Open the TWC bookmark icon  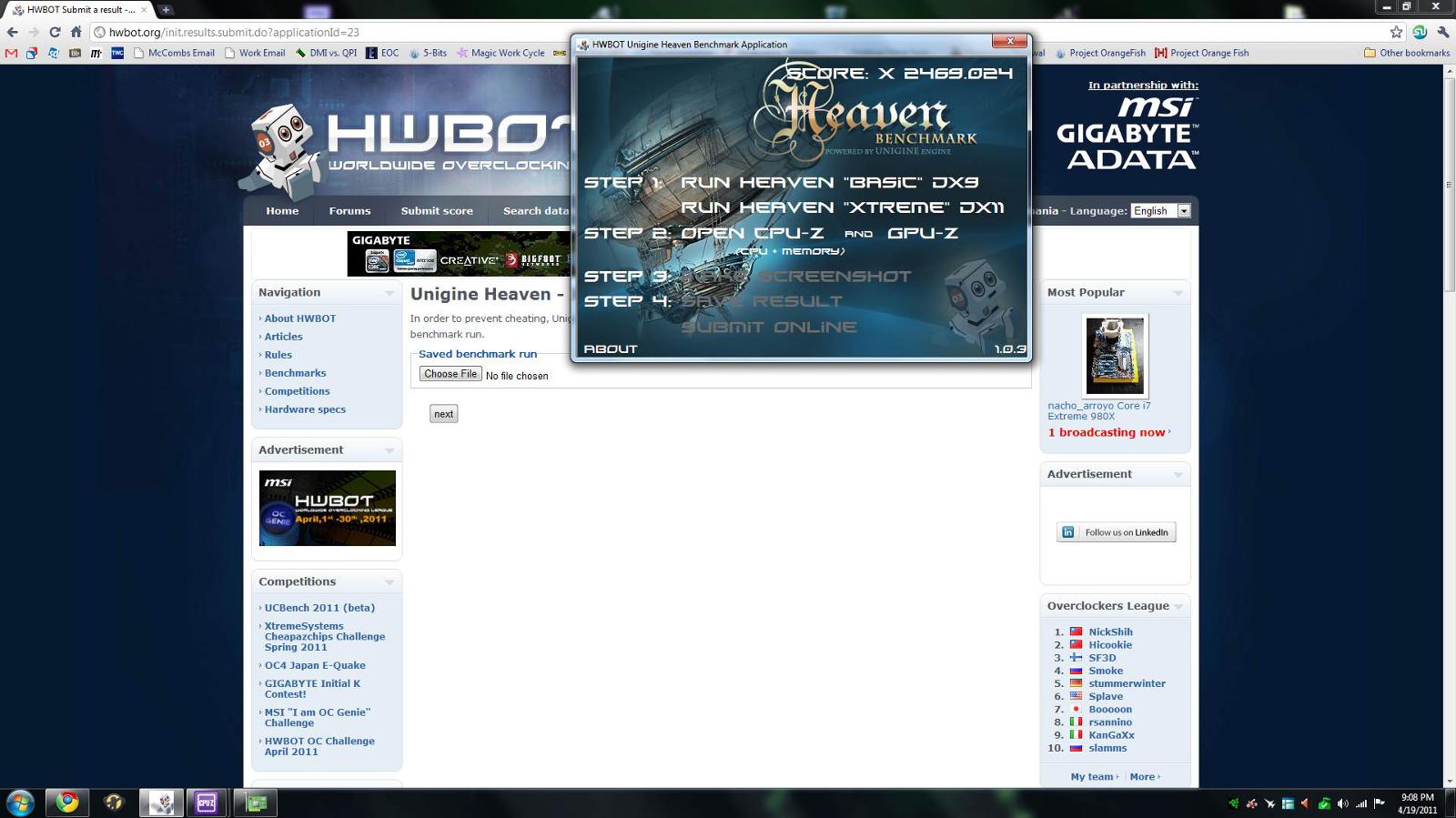coord(117,53)
